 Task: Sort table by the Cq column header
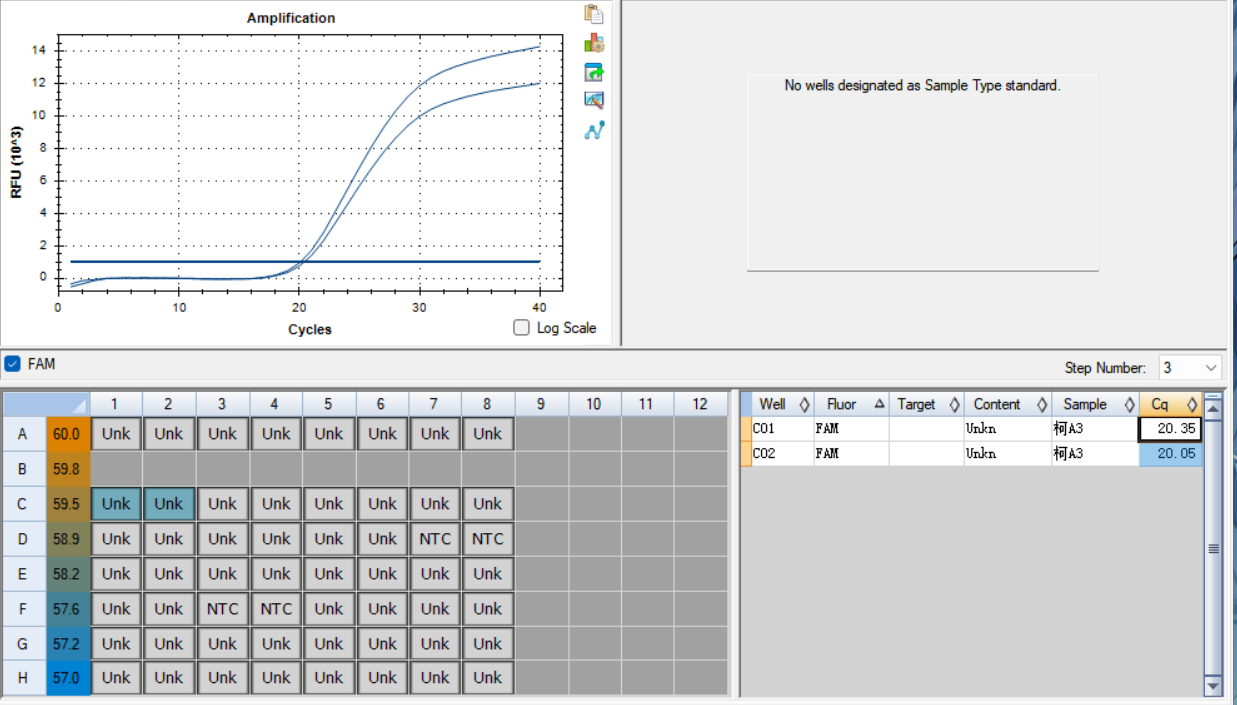tap(1171, 404)
